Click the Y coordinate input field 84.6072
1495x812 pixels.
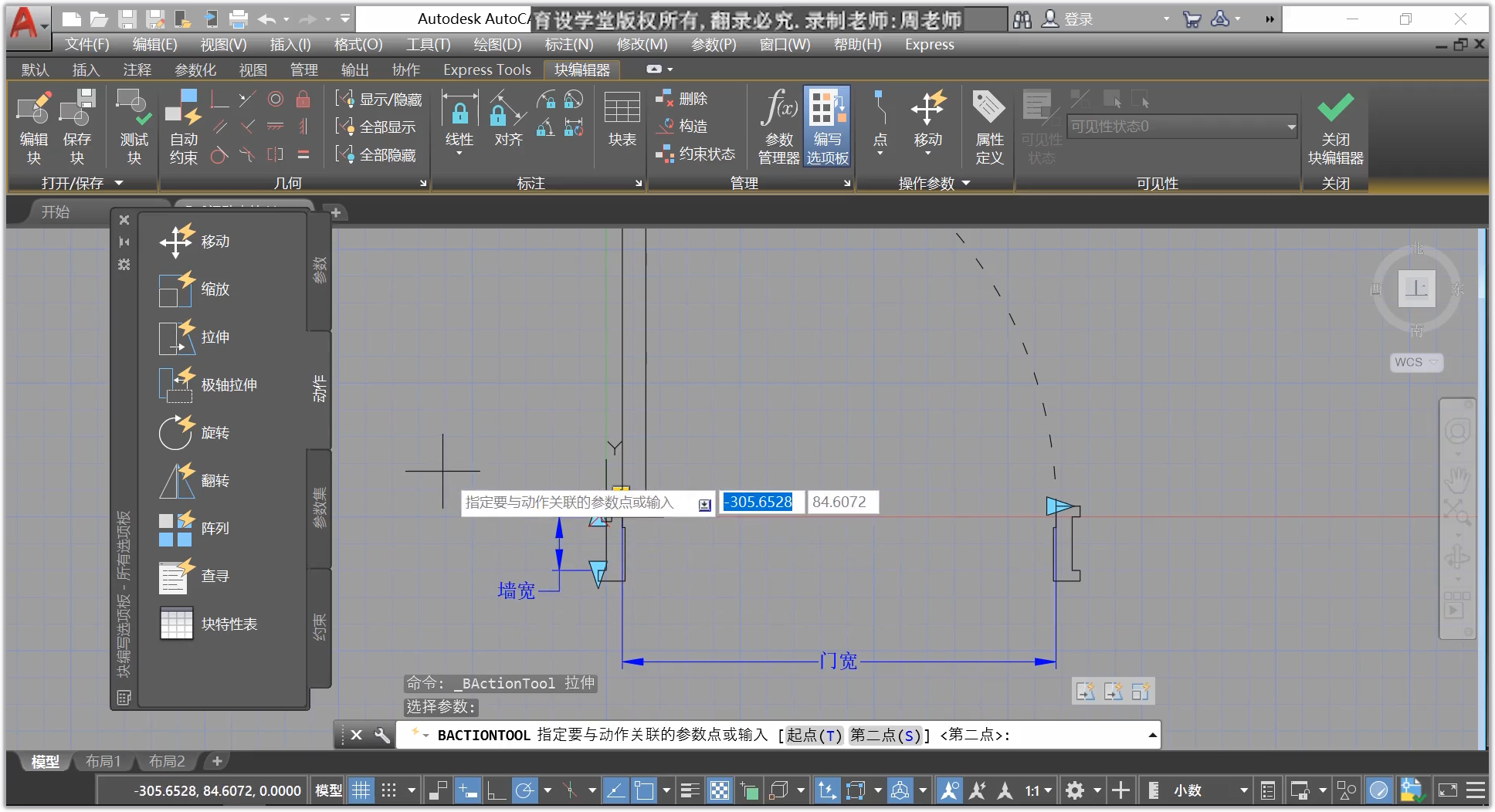[842, 502]
